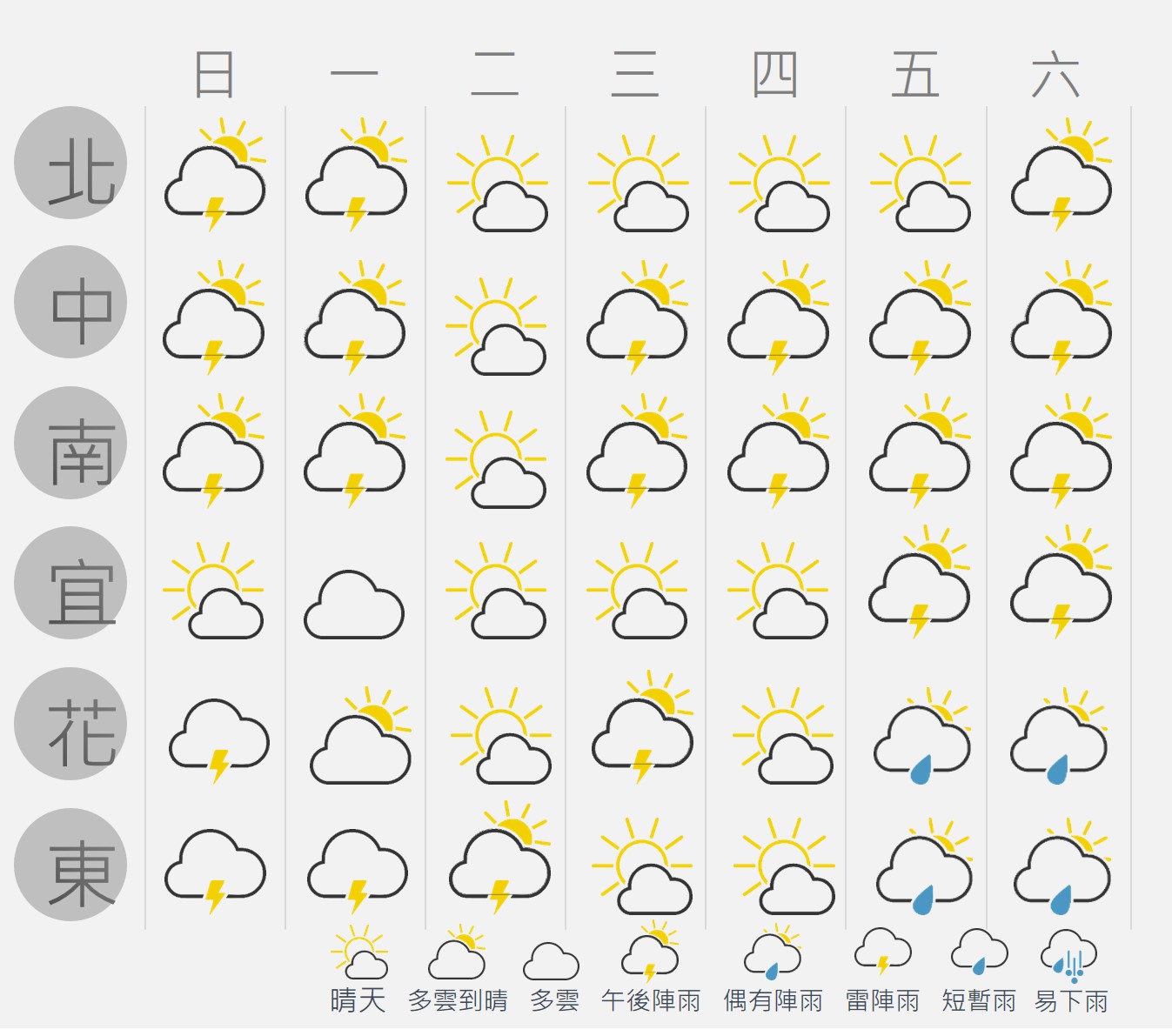This screenshot has width=1172, height=1036.
Task: Click the 中 row Tuesday sunny icon
Action: pyautogui.click(x=496, y=326)
